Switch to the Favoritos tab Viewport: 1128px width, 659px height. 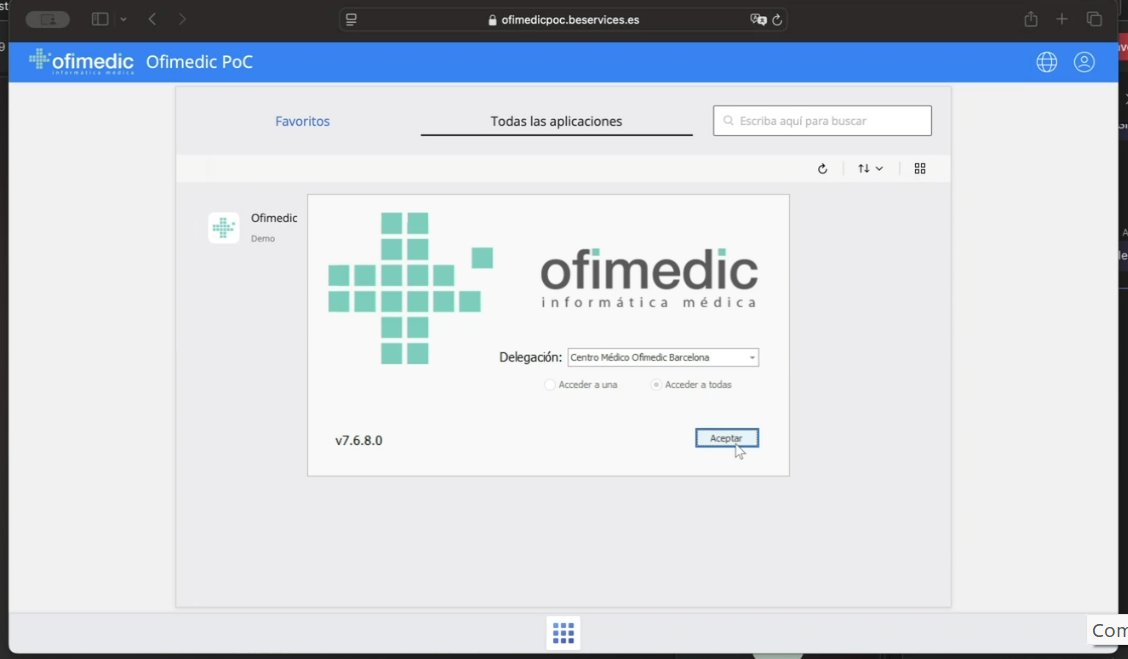point(302,121)
